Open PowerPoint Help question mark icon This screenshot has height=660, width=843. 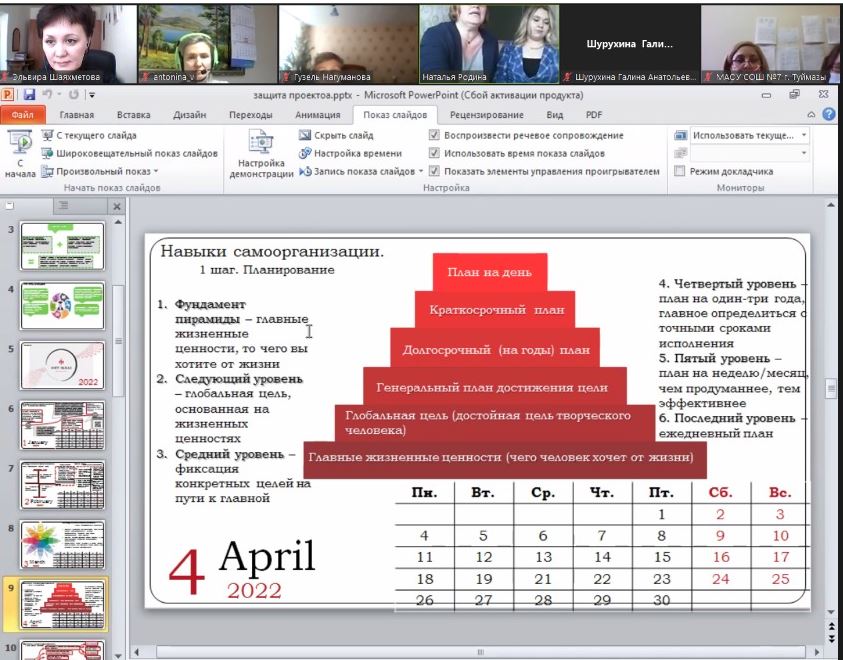point(829,114)
